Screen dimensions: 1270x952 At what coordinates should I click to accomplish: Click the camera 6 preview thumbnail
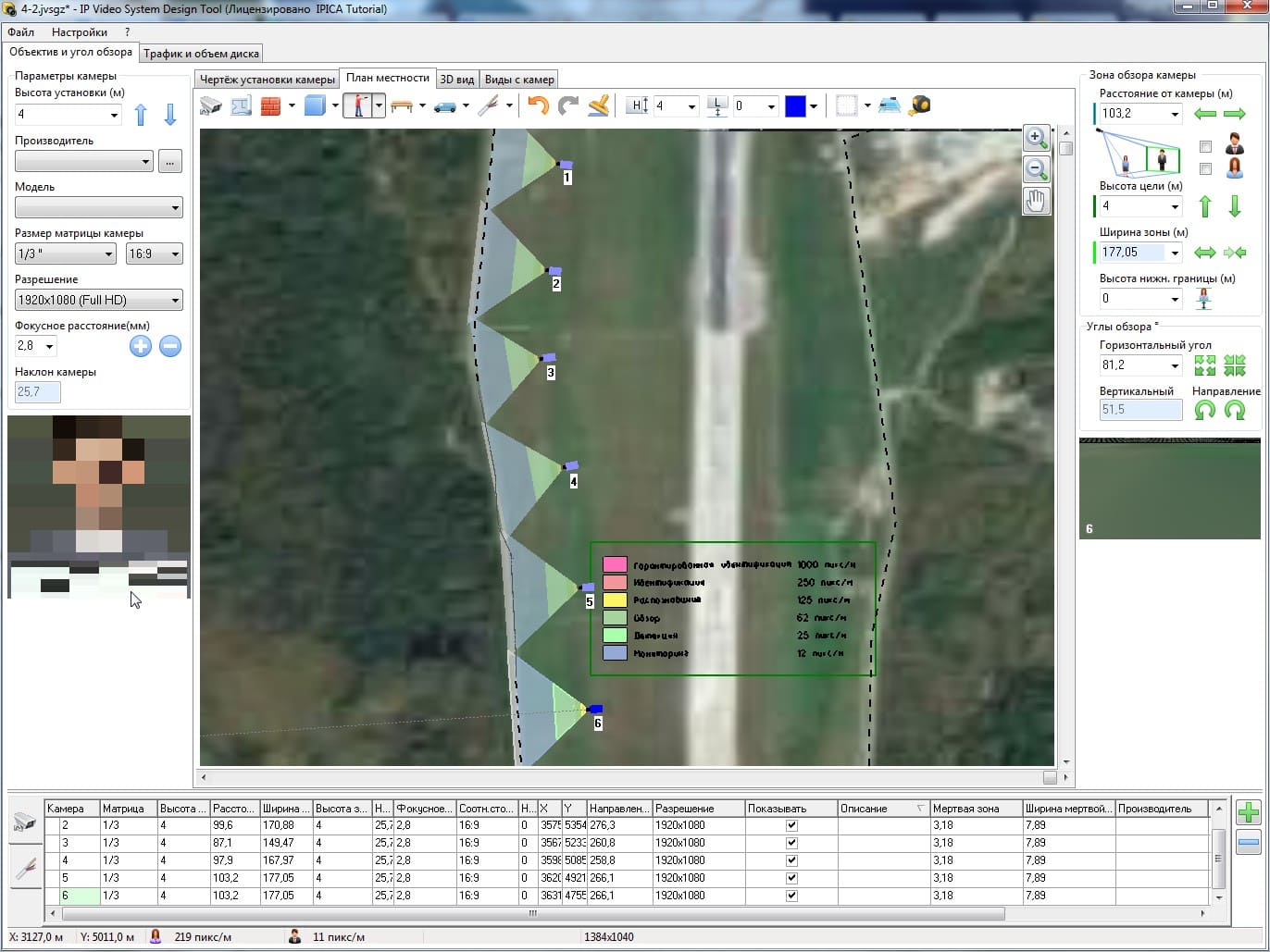pyautogui.click(x=1169, y=488)
